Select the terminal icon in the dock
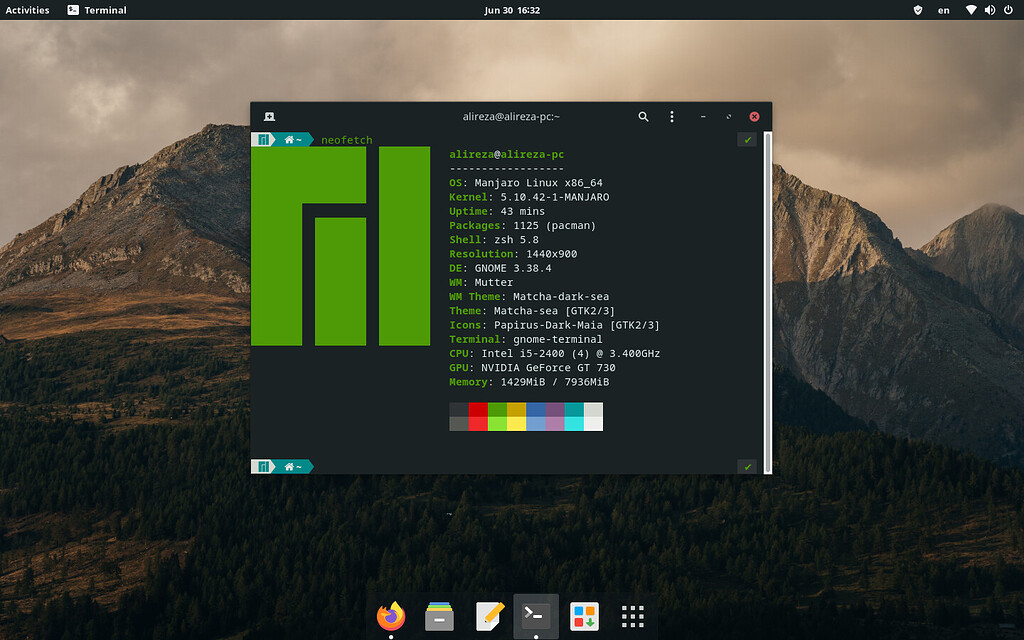 click(535, 617)
